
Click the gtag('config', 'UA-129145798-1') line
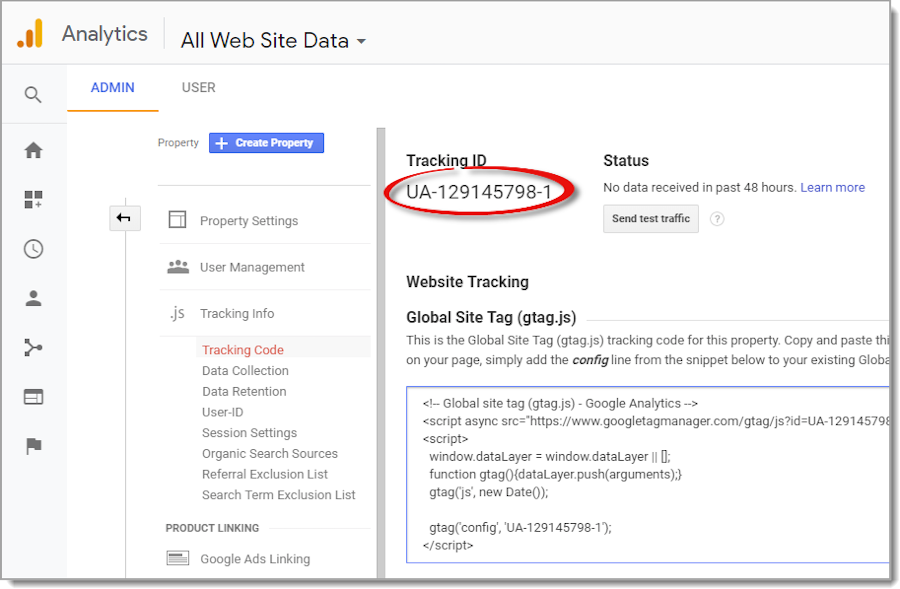(x=521, y=527)
